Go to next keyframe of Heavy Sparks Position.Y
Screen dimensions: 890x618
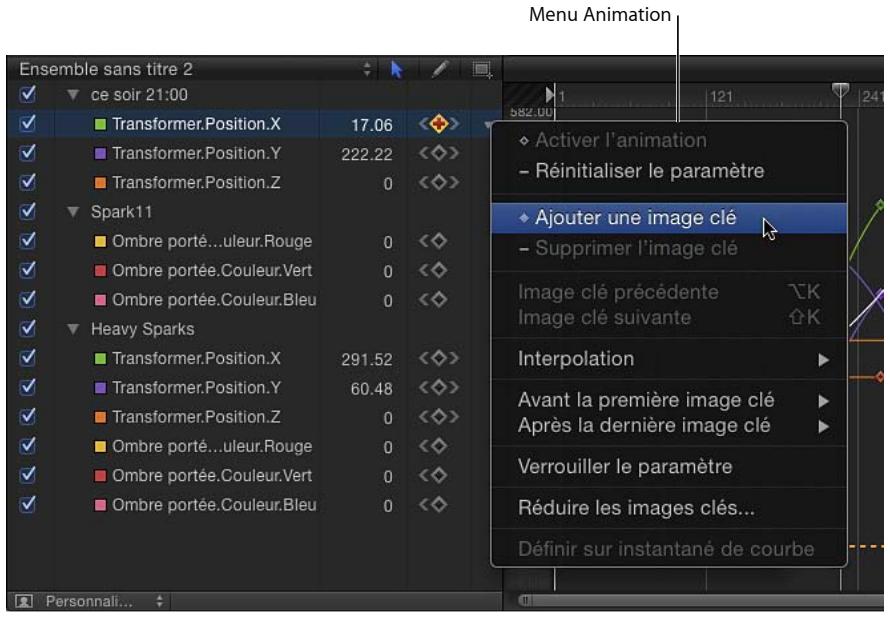[454, 388]
